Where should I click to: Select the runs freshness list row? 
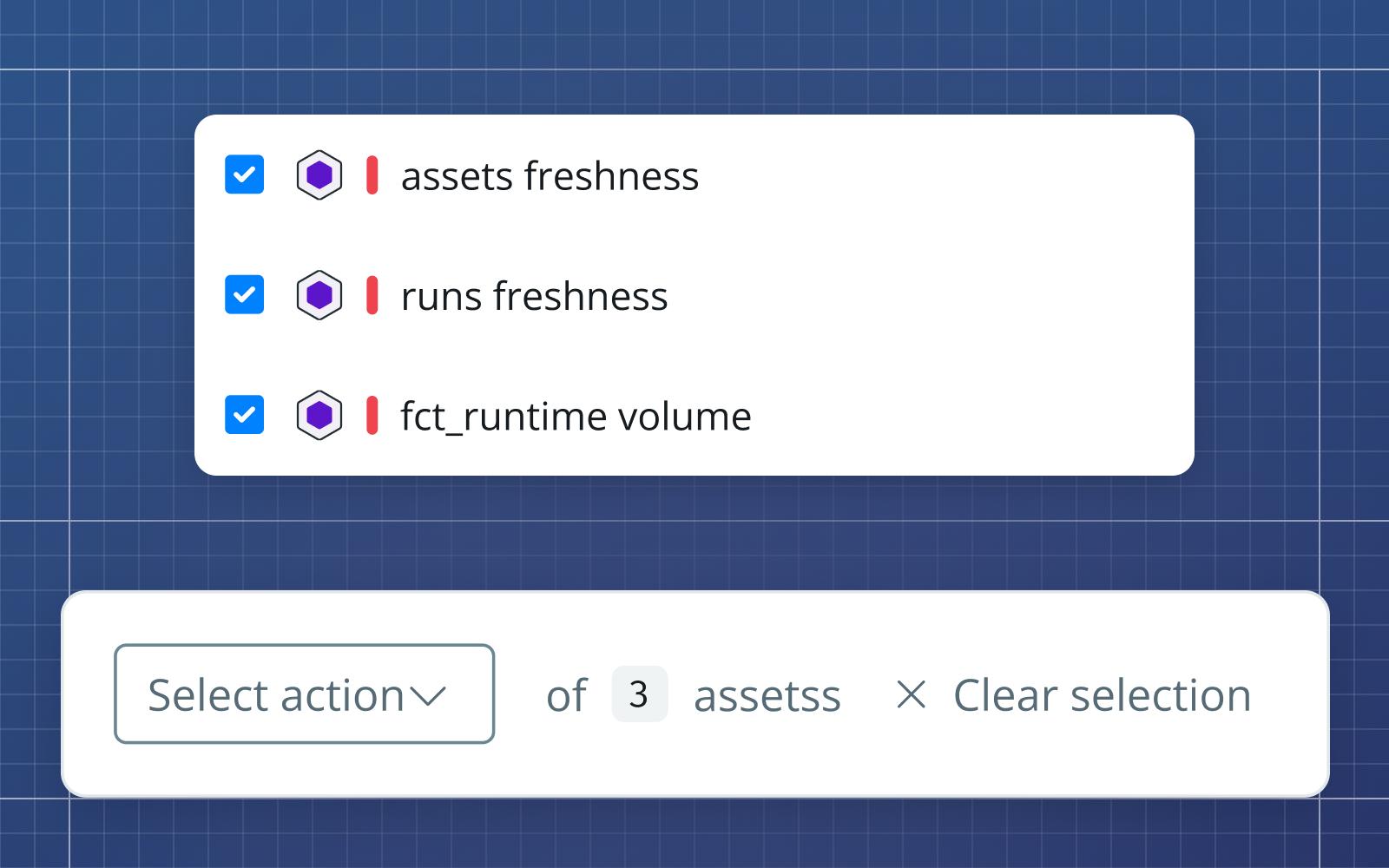coord(534,295)
